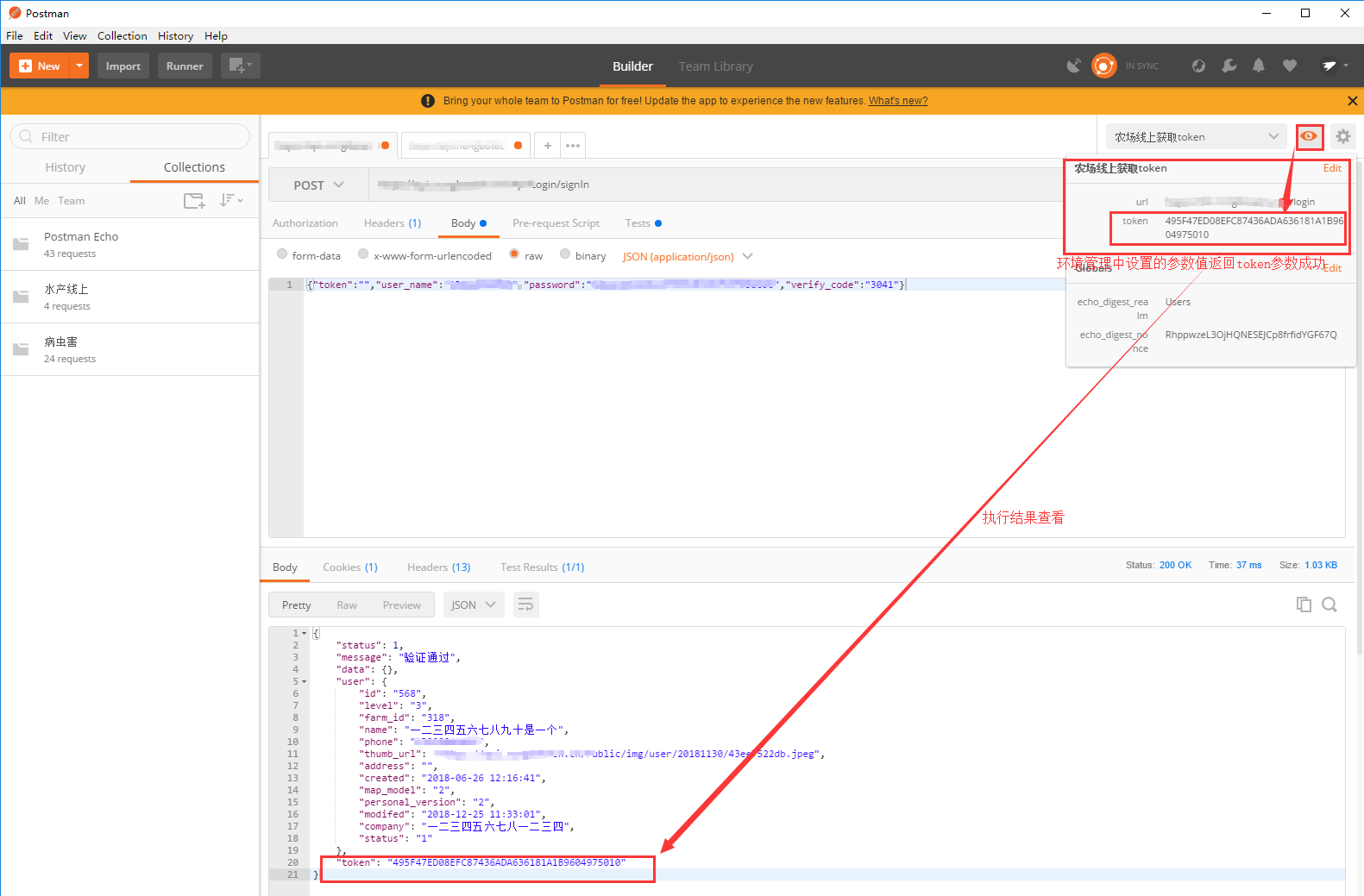Show Test Results (1/1) tab
The height and width of the screenshot is (896, 1364).
tap(542, 567)
